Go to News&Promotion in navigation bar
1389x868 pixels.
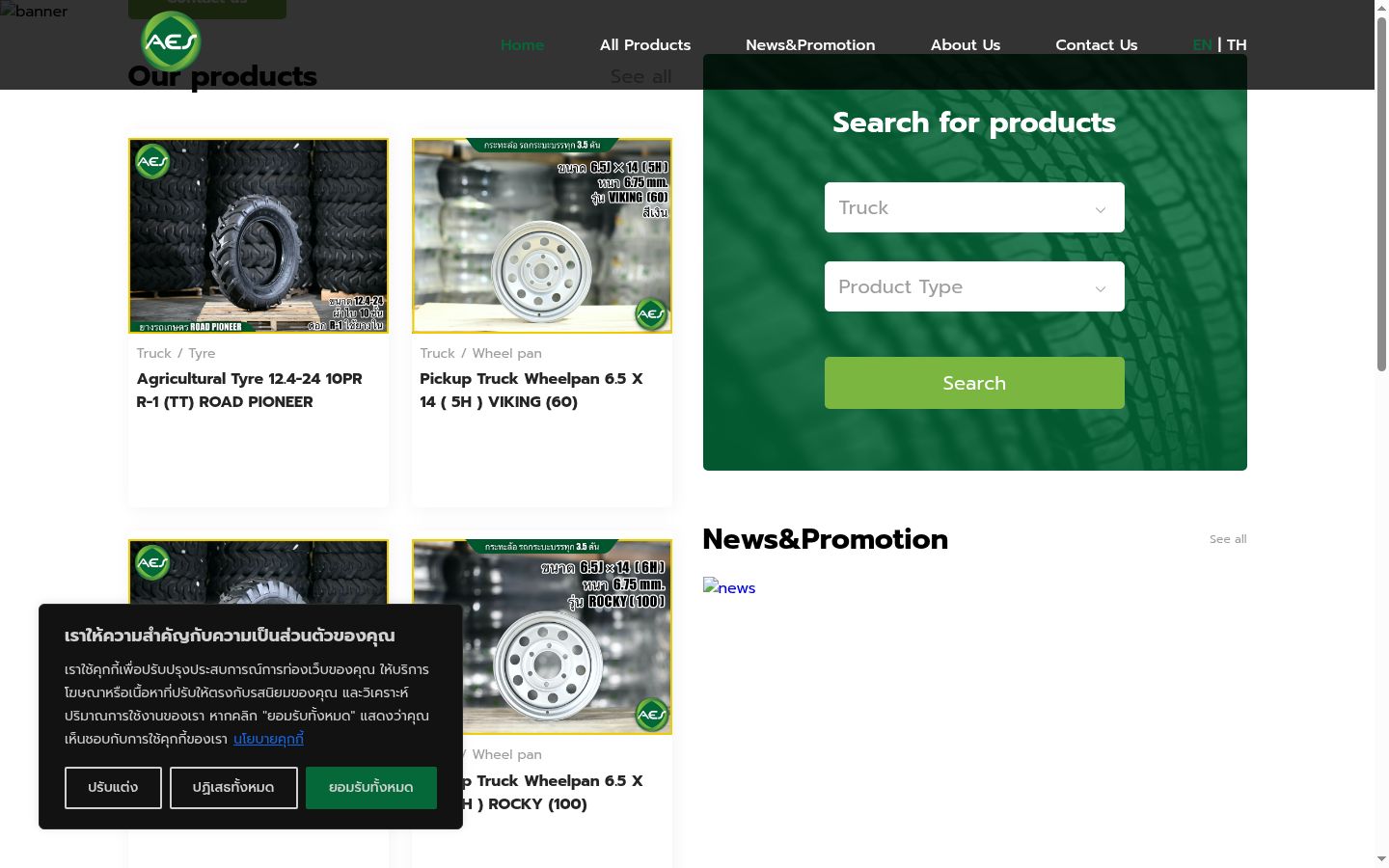click(x=810, y=45)
